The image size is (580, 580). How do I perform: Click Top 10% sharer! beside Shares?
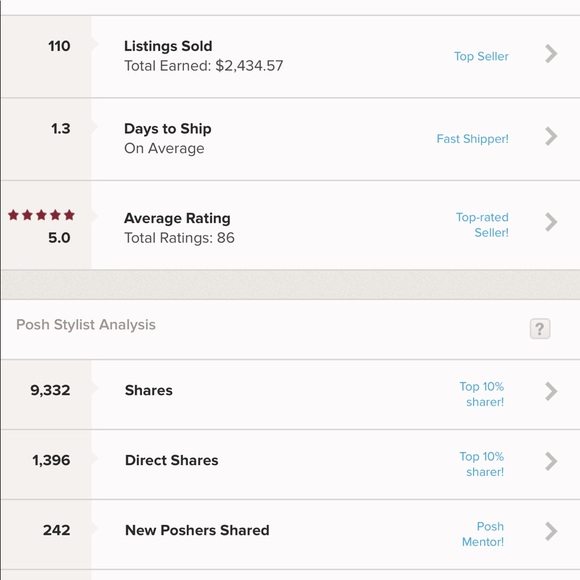click(x=482, y=394)
